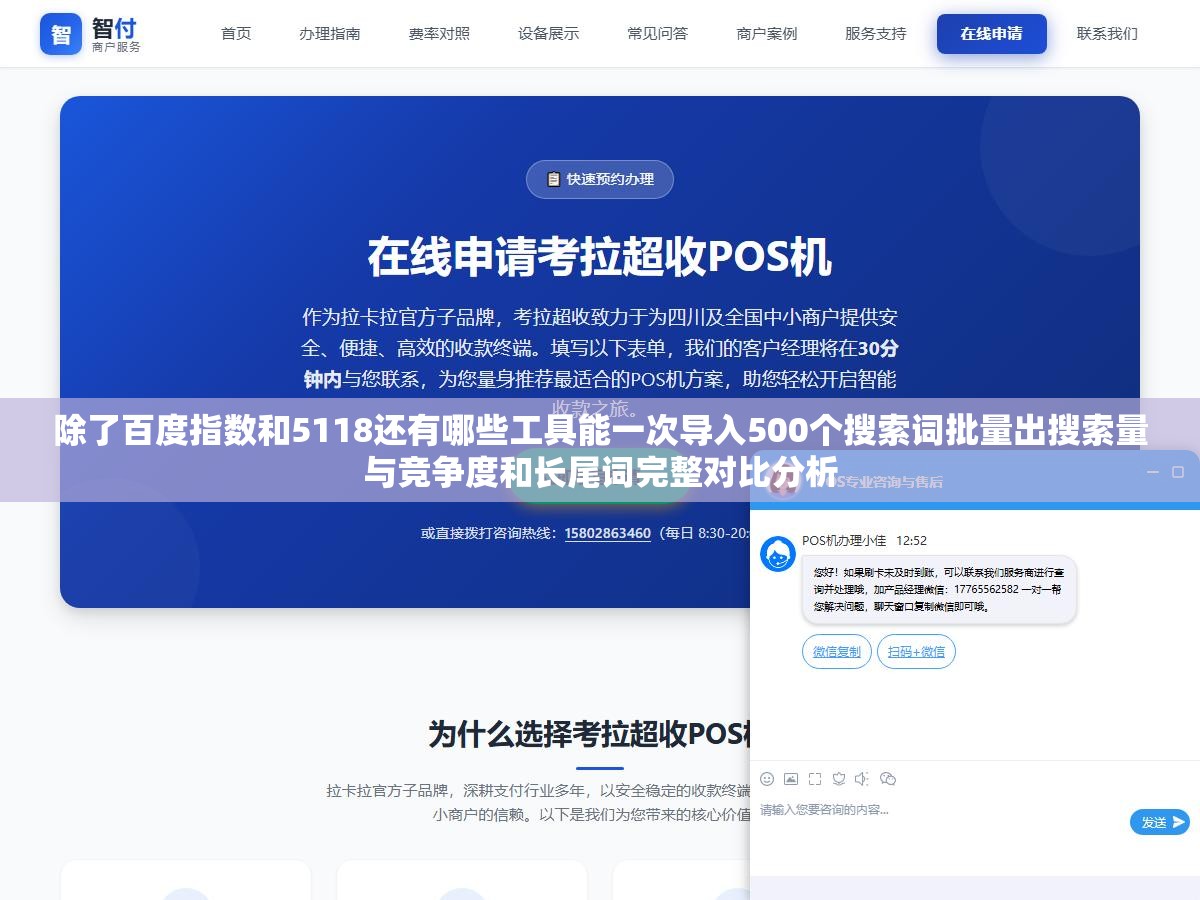Maximize the chat widget window
The width and height of the screenshot is (1200, 900).
pos(1179,472)
